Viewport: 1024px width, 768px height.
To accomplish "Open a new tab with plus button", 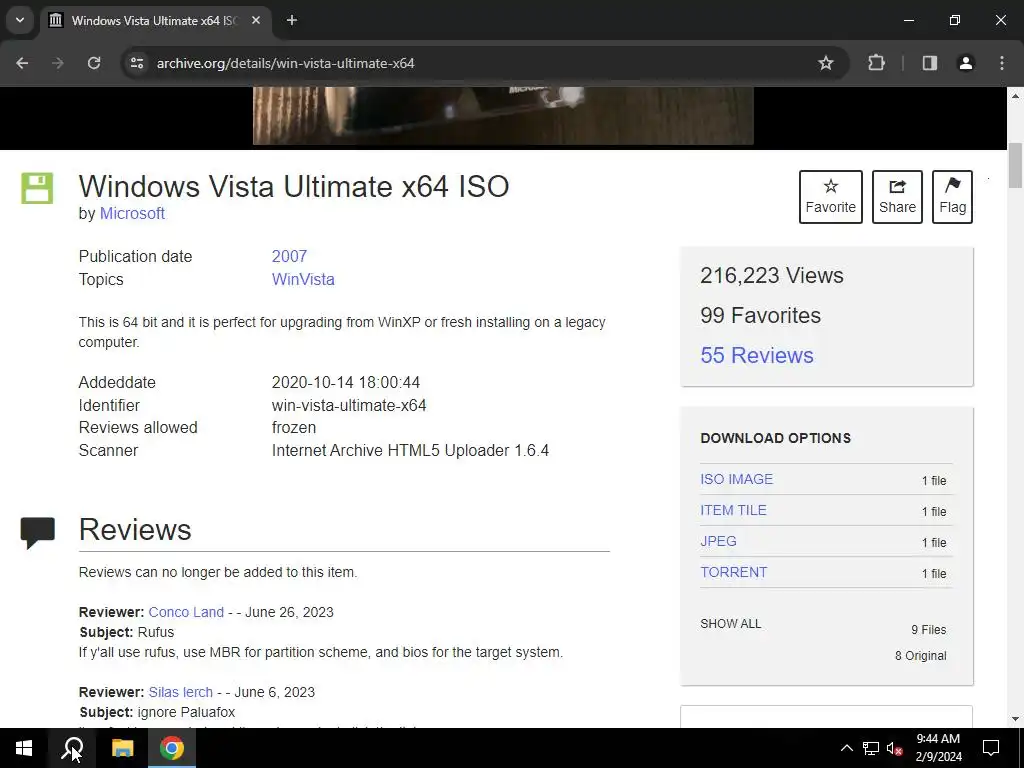I will [292, 20].
